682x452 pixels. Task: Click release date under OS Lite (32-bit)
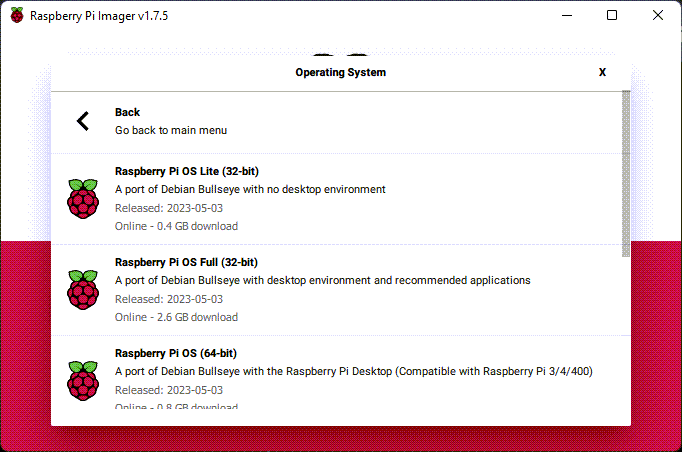[169, 208]
